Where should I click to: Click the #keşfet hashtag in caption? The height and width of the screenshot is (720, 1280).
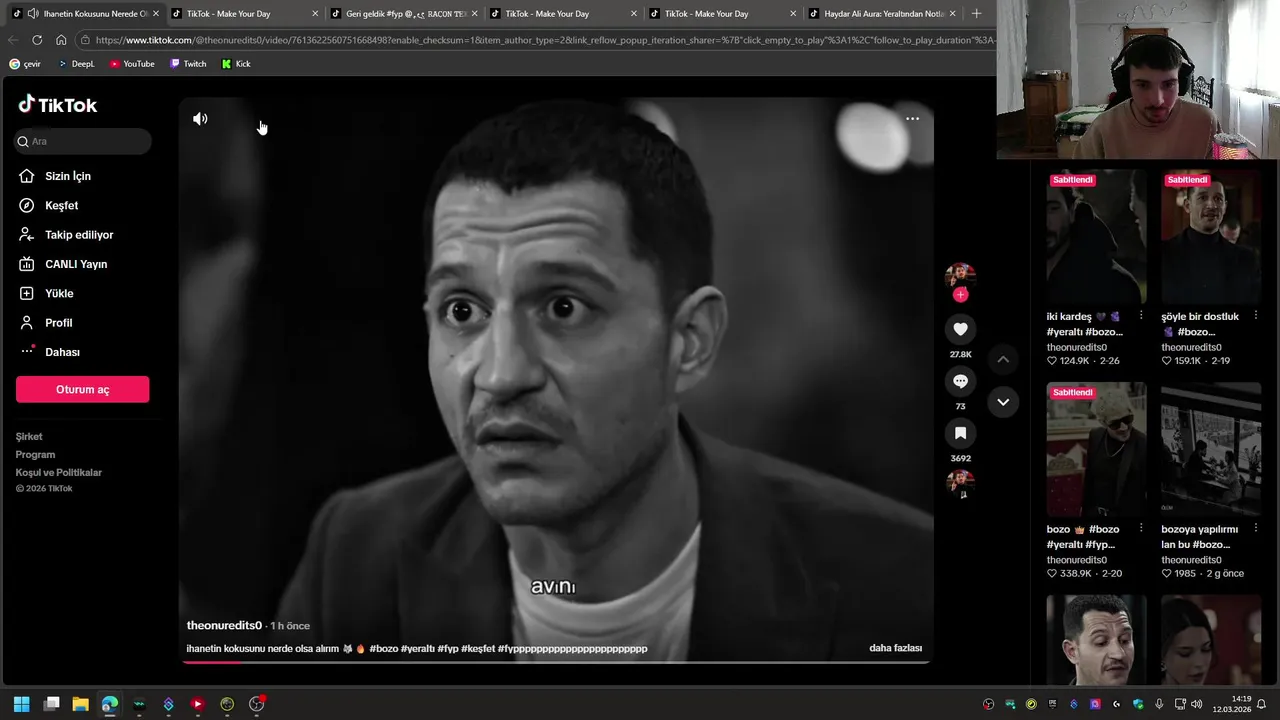pos(478,649)
